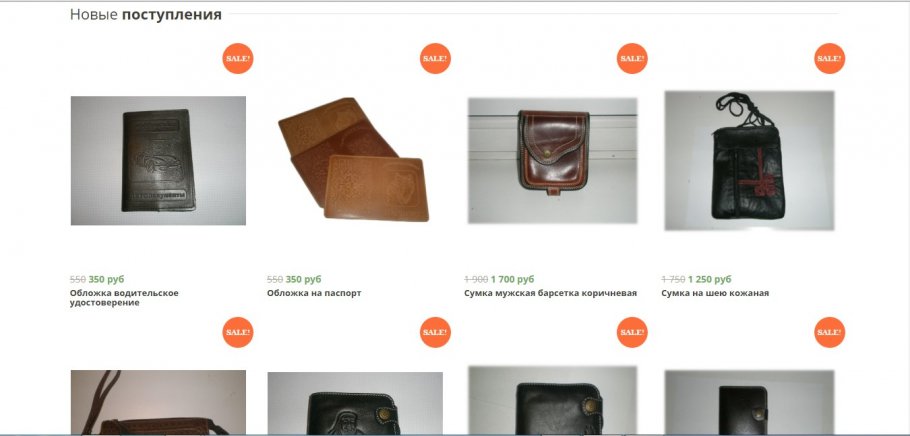Viewport: 910px width, 436px height.
Task: Open link Сумка на шею кожаная
Action: [x=715, y=293]
